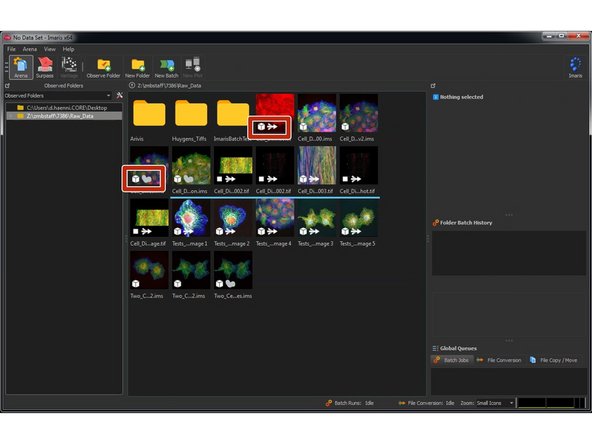The image size is (592, 444).
Task: Click the Global Queues heading
Action: point(458,348)
